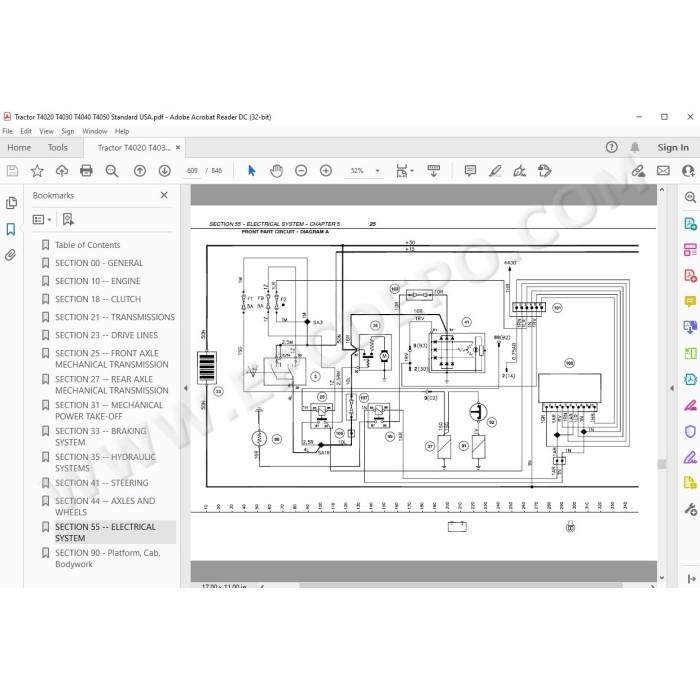The width and height of the screenshot is (700, 700).
Task: Click the Zoom In plus icon
Action: (326, 171)
